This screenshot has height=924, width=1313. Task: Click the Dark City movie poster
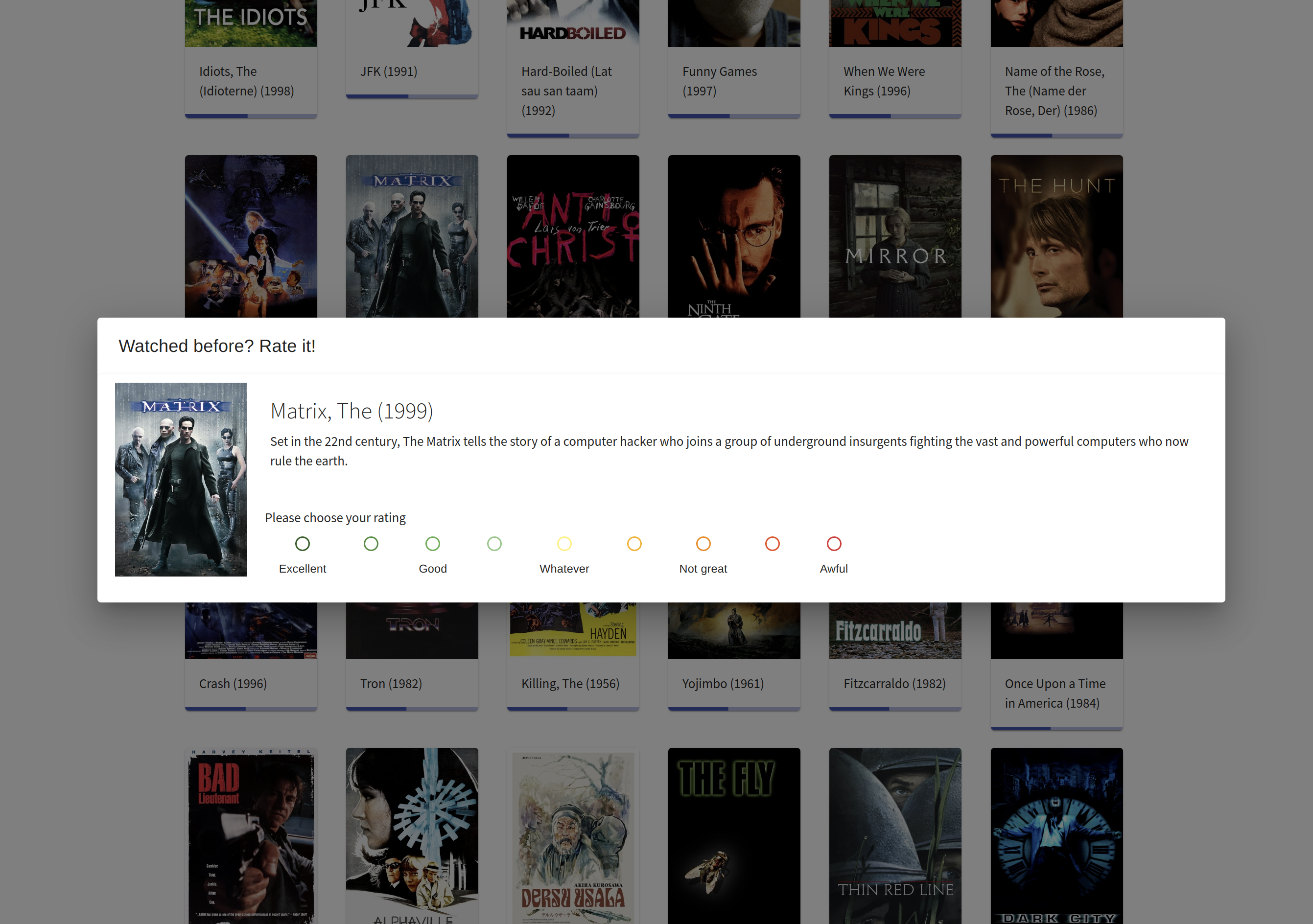1057,836
